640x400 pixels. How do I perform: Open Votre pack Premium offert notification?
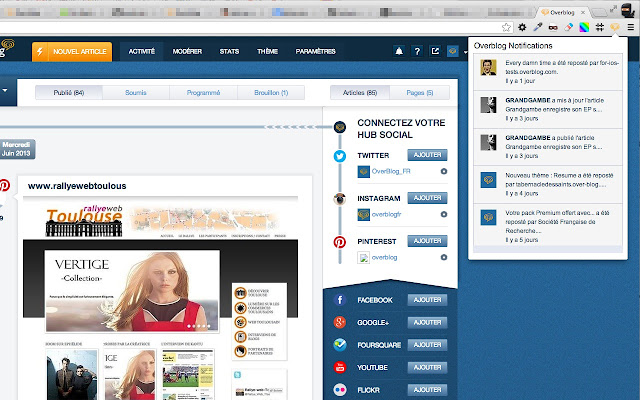[548, 226]
